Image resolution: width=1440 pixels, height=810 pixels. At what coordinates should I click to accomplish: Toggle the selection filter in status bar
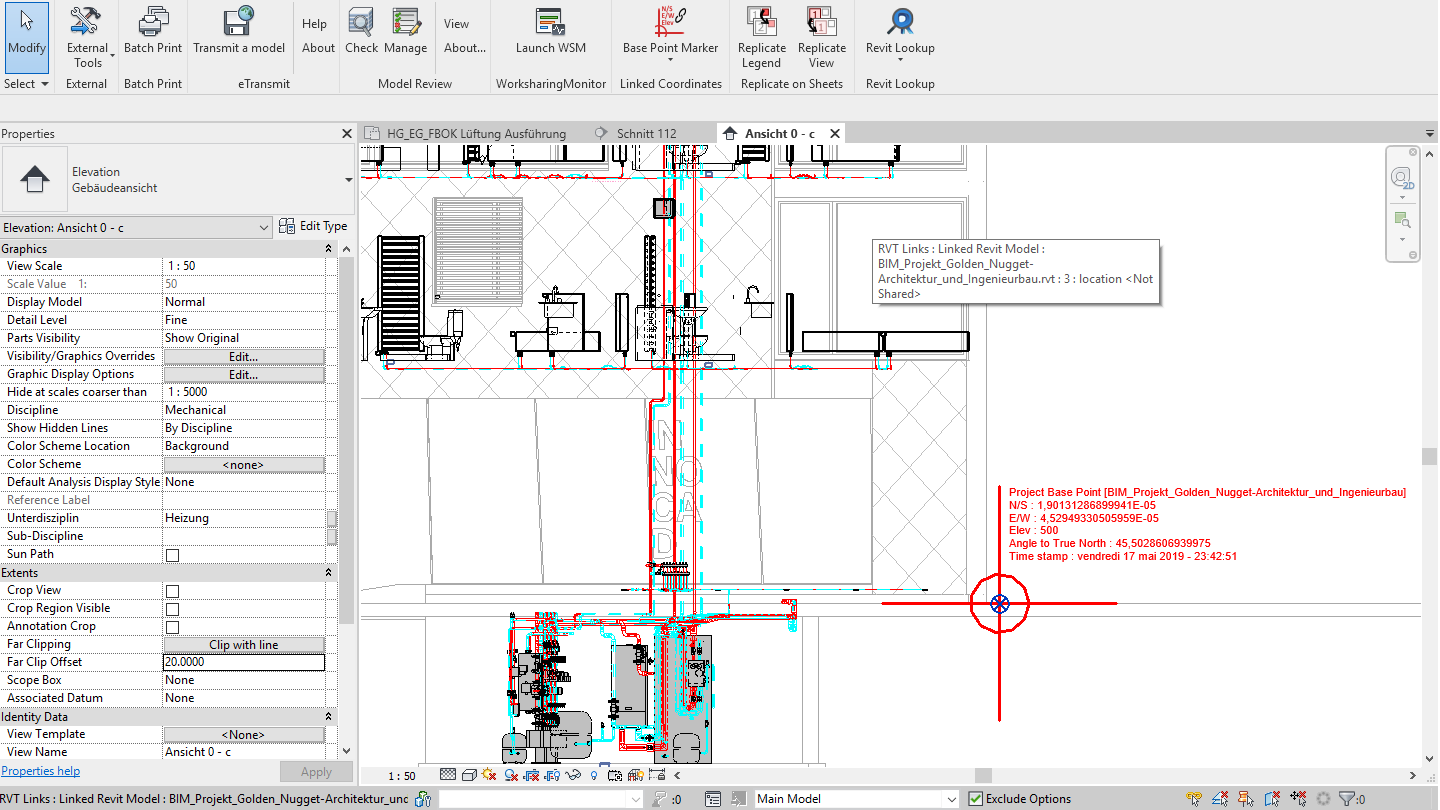coord(1347,798)
